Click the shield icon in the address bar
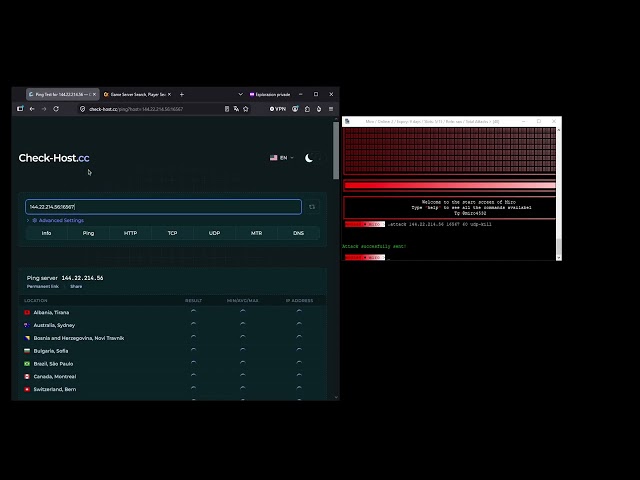Viewport: 640px width, 480px height. 82,109
